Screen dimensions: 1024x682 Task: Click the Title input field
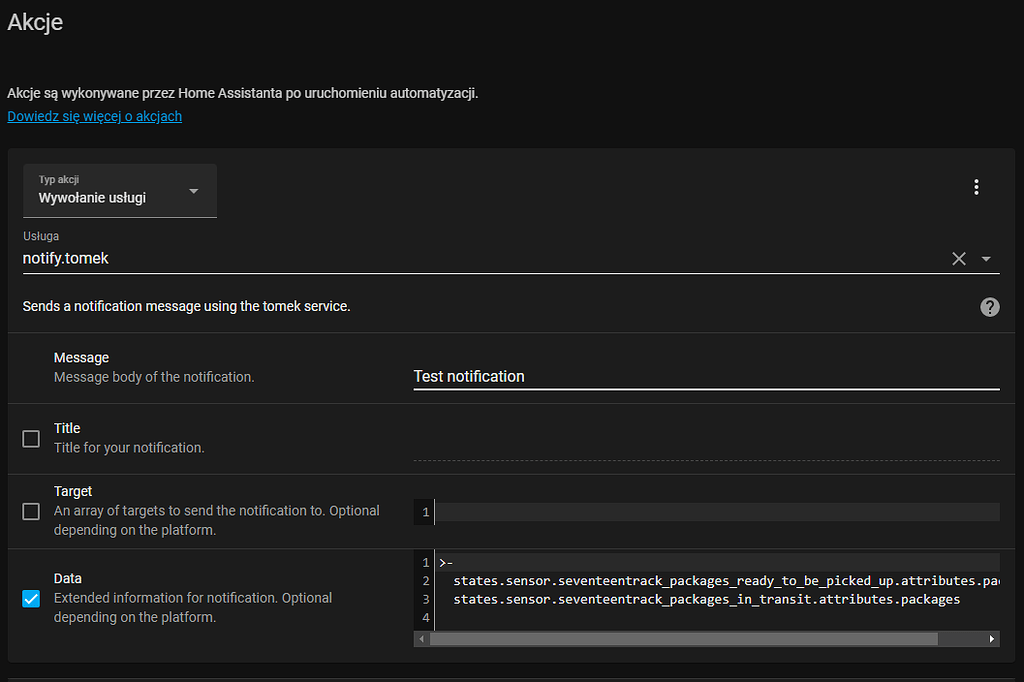pos(706,448)
